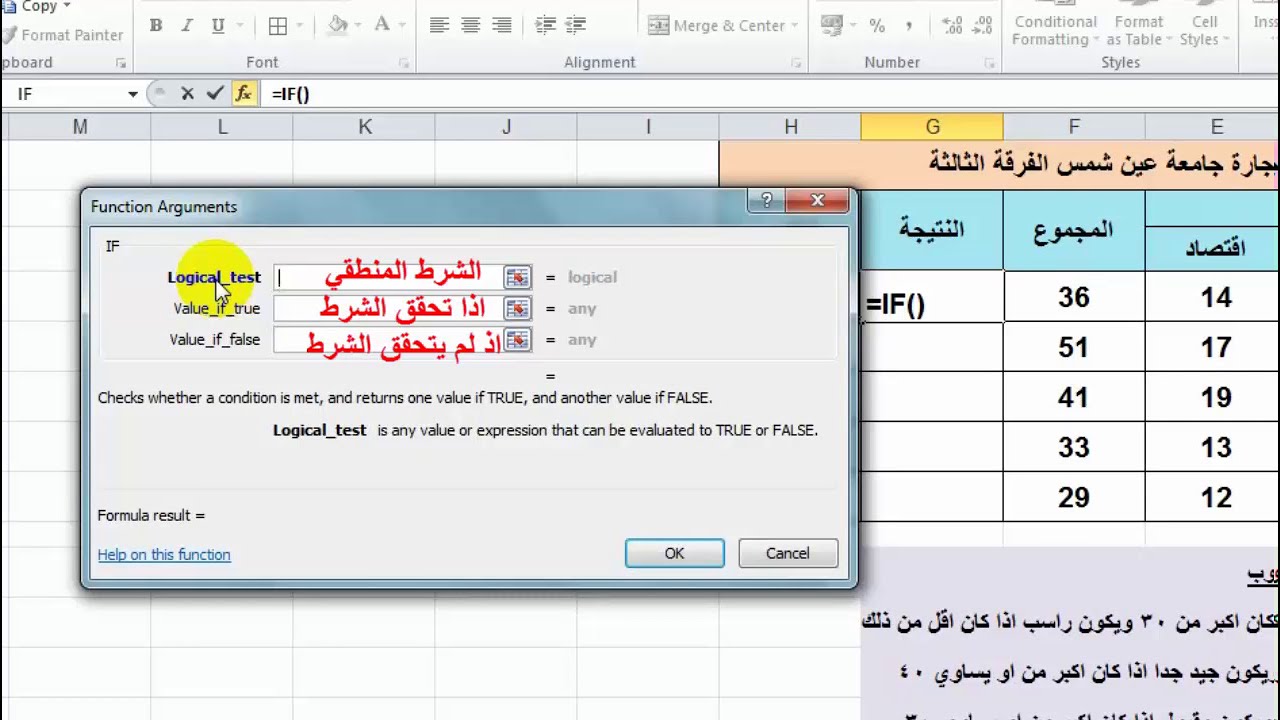Screen dimensions: 1280x720
Task: Cancel formula entry with X icon
Action: [x=187, y=93]
